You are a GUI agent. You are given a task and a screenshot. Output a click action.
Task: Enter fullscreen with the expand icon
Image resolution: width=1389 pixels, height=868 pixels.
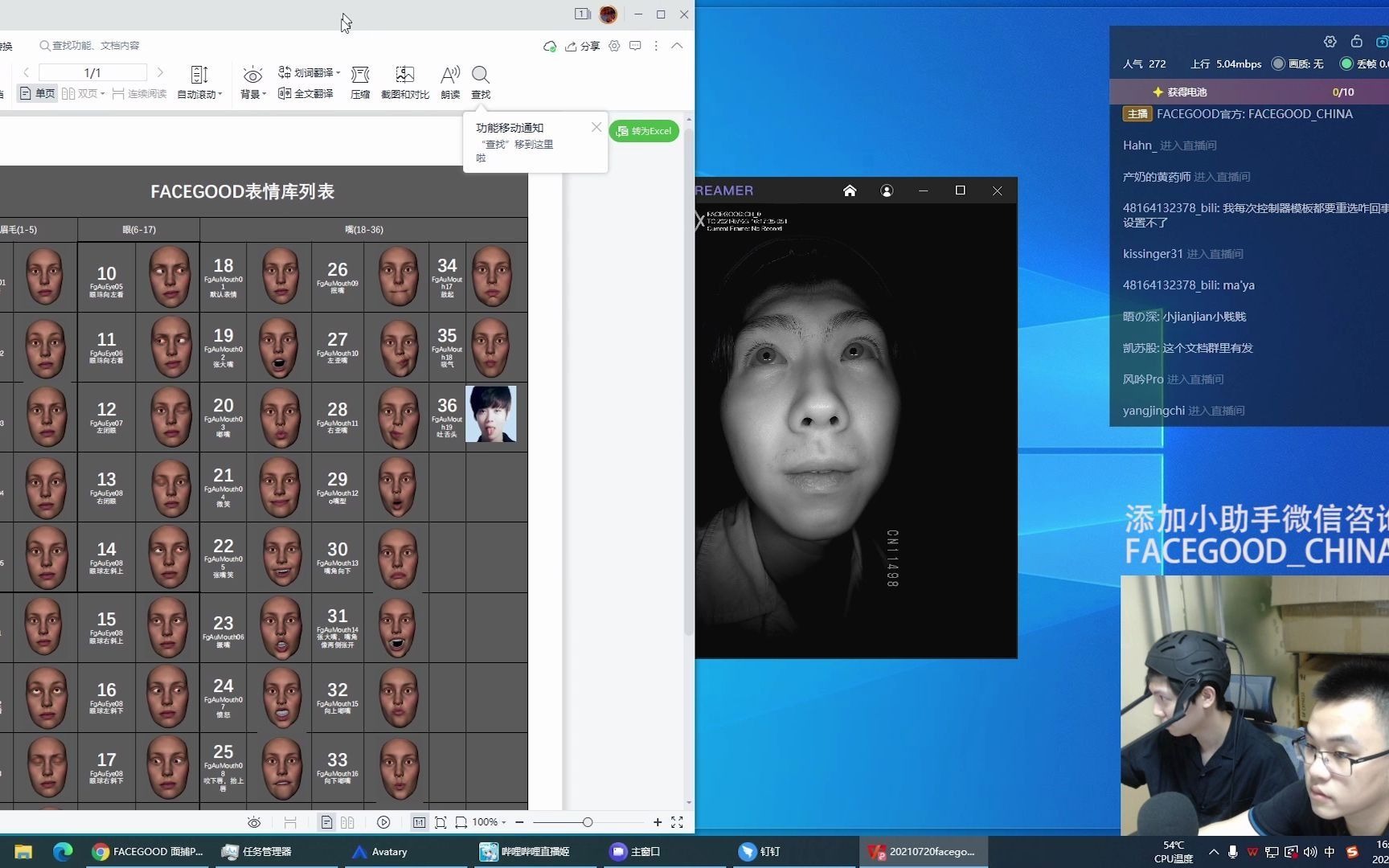click(677, 822)
